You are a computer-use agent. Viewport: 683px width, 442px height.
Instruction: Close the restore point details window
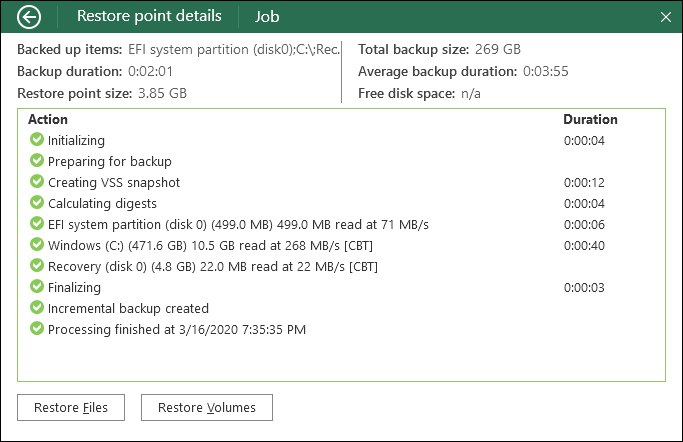(666, 17)
